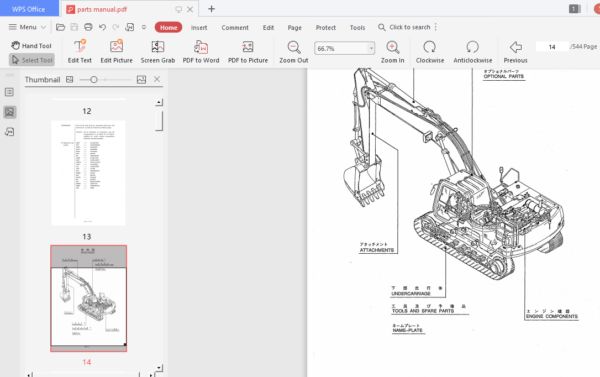This screenshot has width=600, height=377.
Task: Click the Save icon
Action: pyautogui.click(x=74, y=27)
